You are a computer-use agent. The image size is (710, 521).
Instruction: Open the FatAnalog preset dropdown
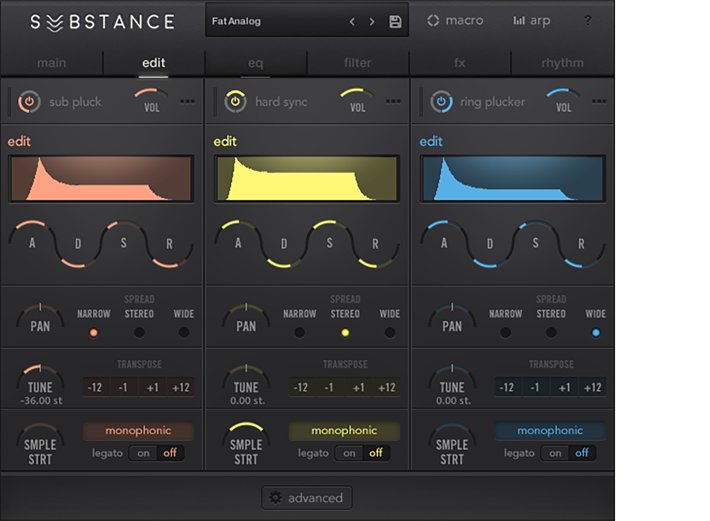coord(270,21)
